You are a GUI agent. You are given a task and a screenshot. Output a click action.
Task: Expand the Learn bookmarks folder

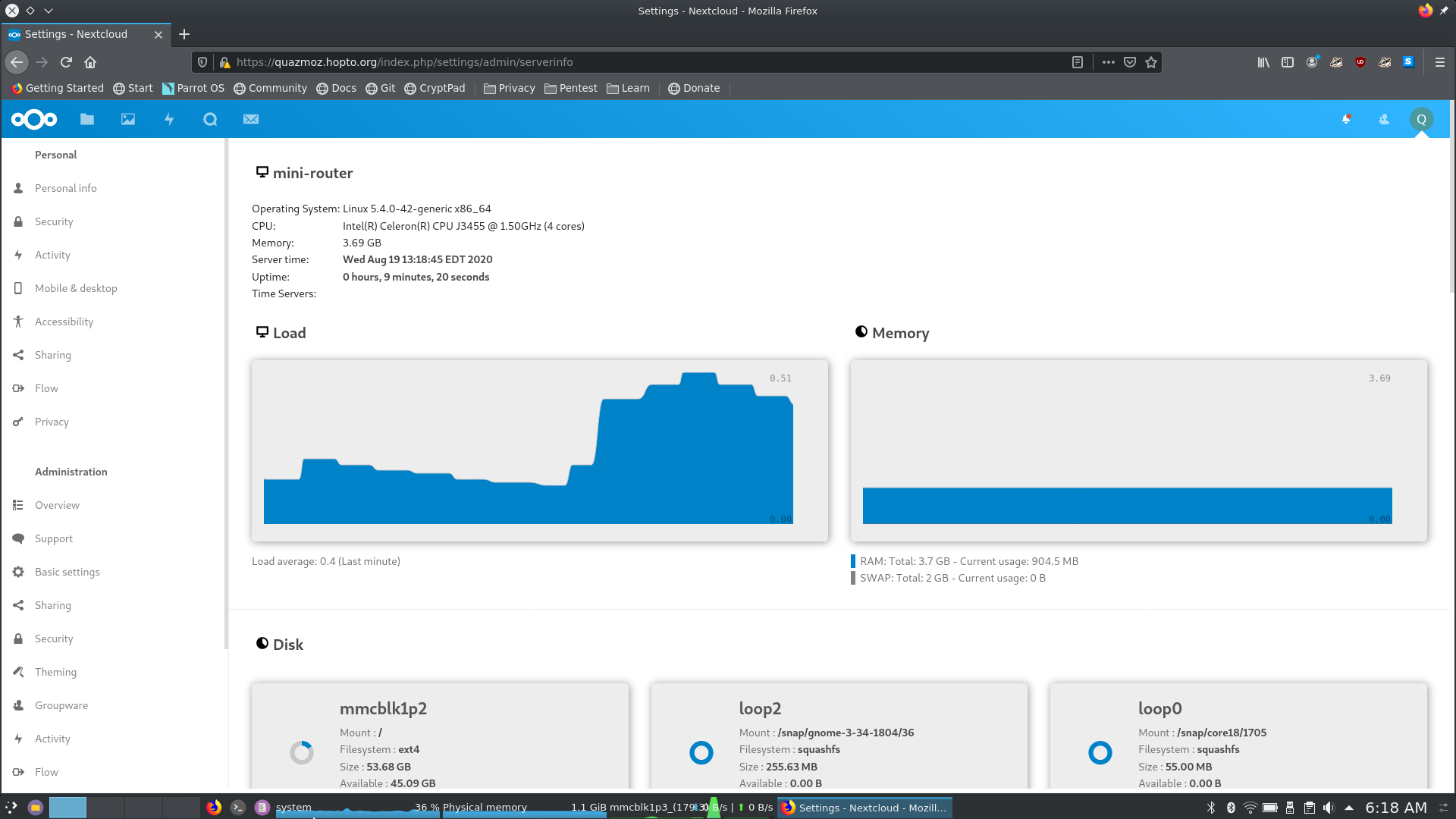629,88
